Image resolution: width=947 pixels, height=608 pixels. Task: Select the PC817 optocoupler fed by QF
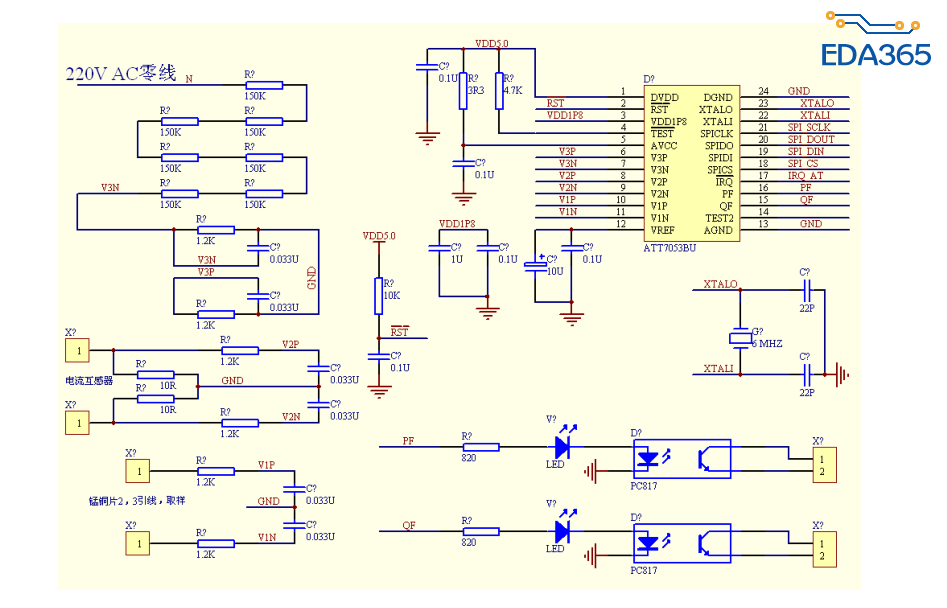tap(682, 543)
